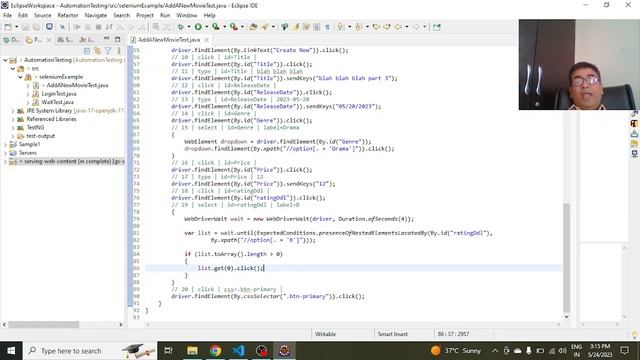Click the Smart Insert status bar field
This screenshot has width=640, height=360.
[x=393, y=334]
